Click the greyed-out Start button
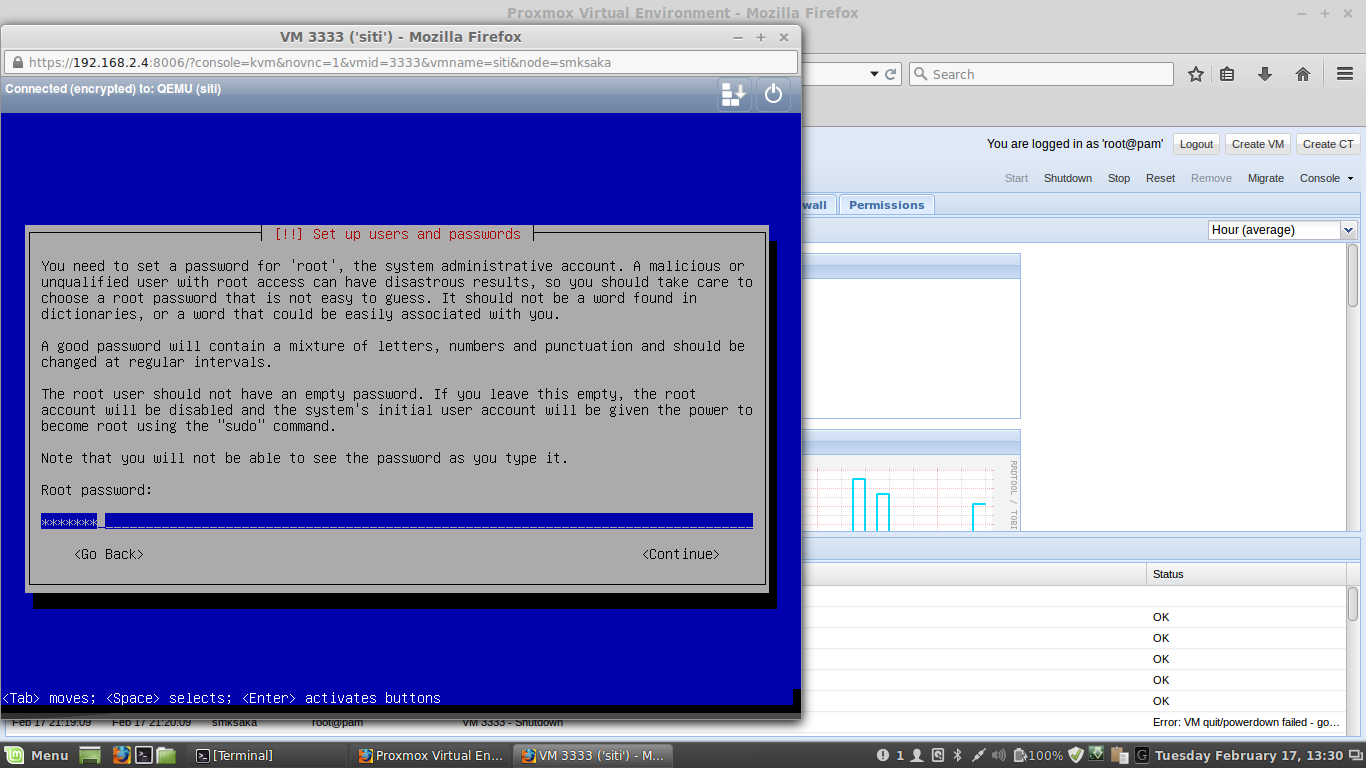1366x768 pixels. (1016, 178)
